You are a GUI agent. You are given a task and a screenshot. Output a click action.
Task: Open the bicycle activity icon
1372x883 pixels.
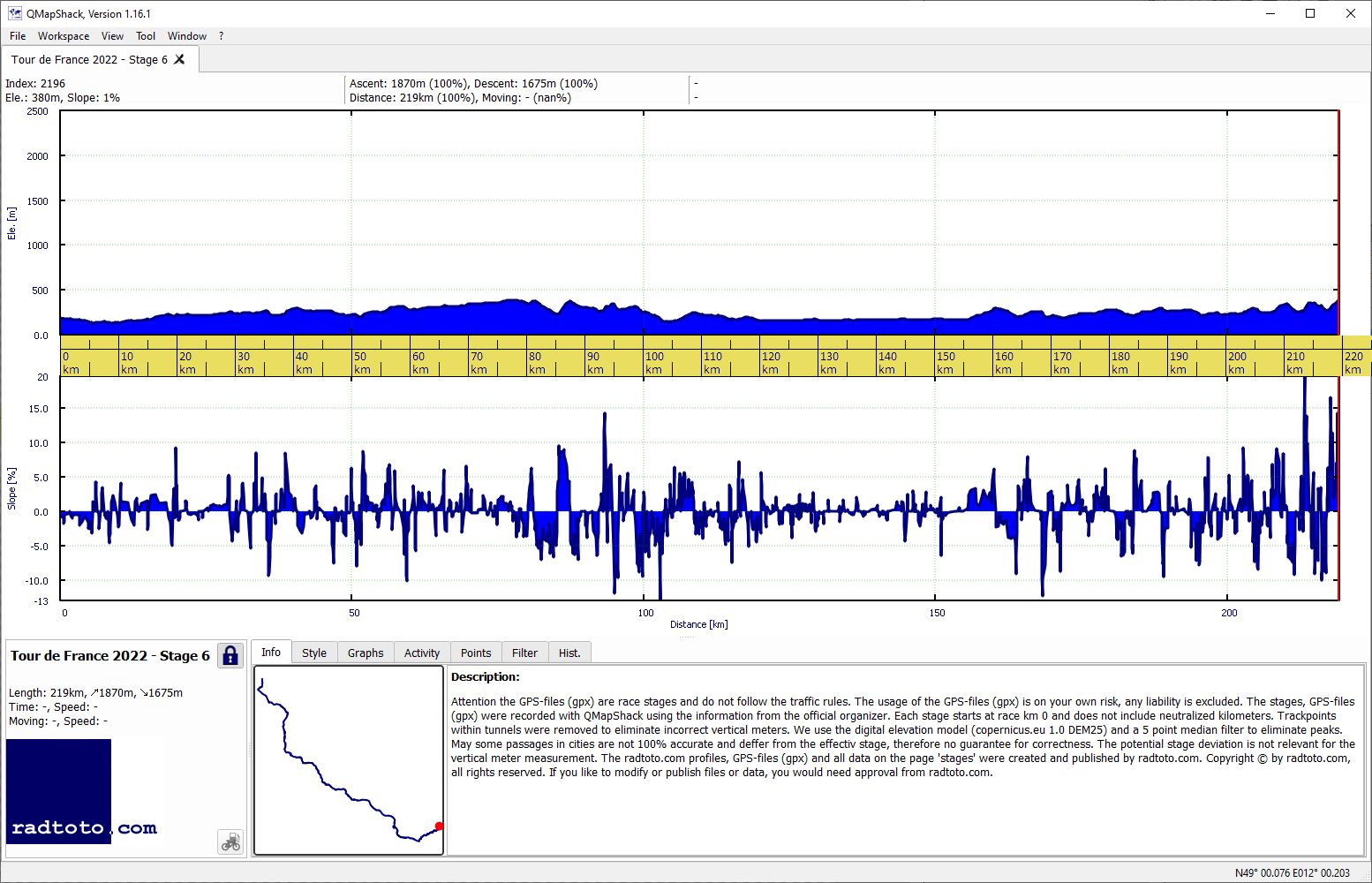coord(230,841)
